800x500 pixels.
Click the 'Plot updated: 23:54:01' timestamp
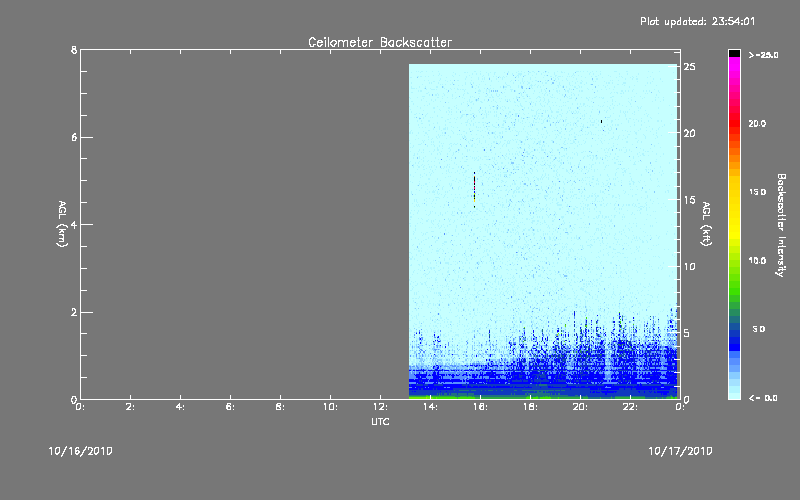(697, 21)
